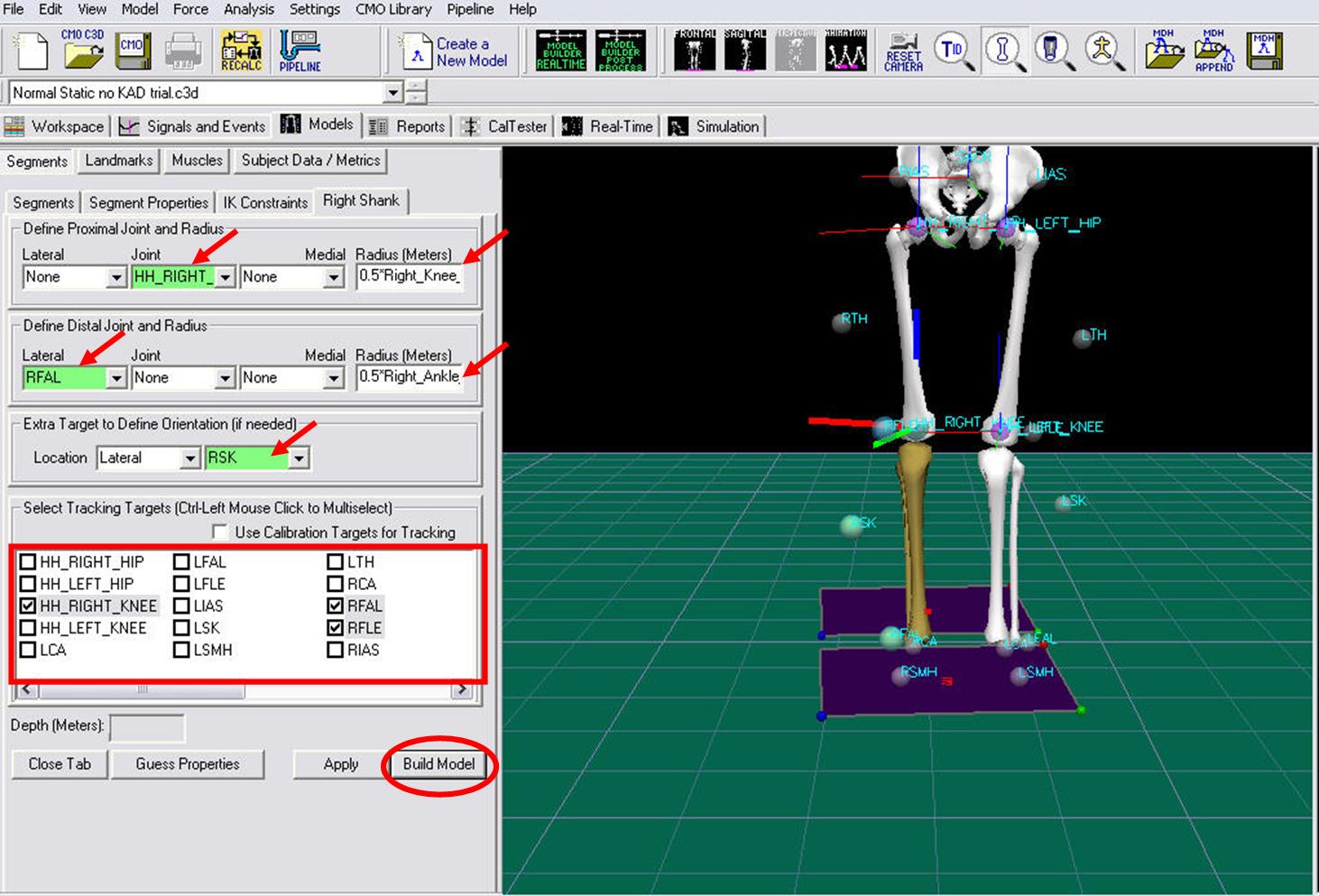This screenshot has width=1319, height=896.
Task: Toggle the target ID magnifier icon
Action: [954, 51]
